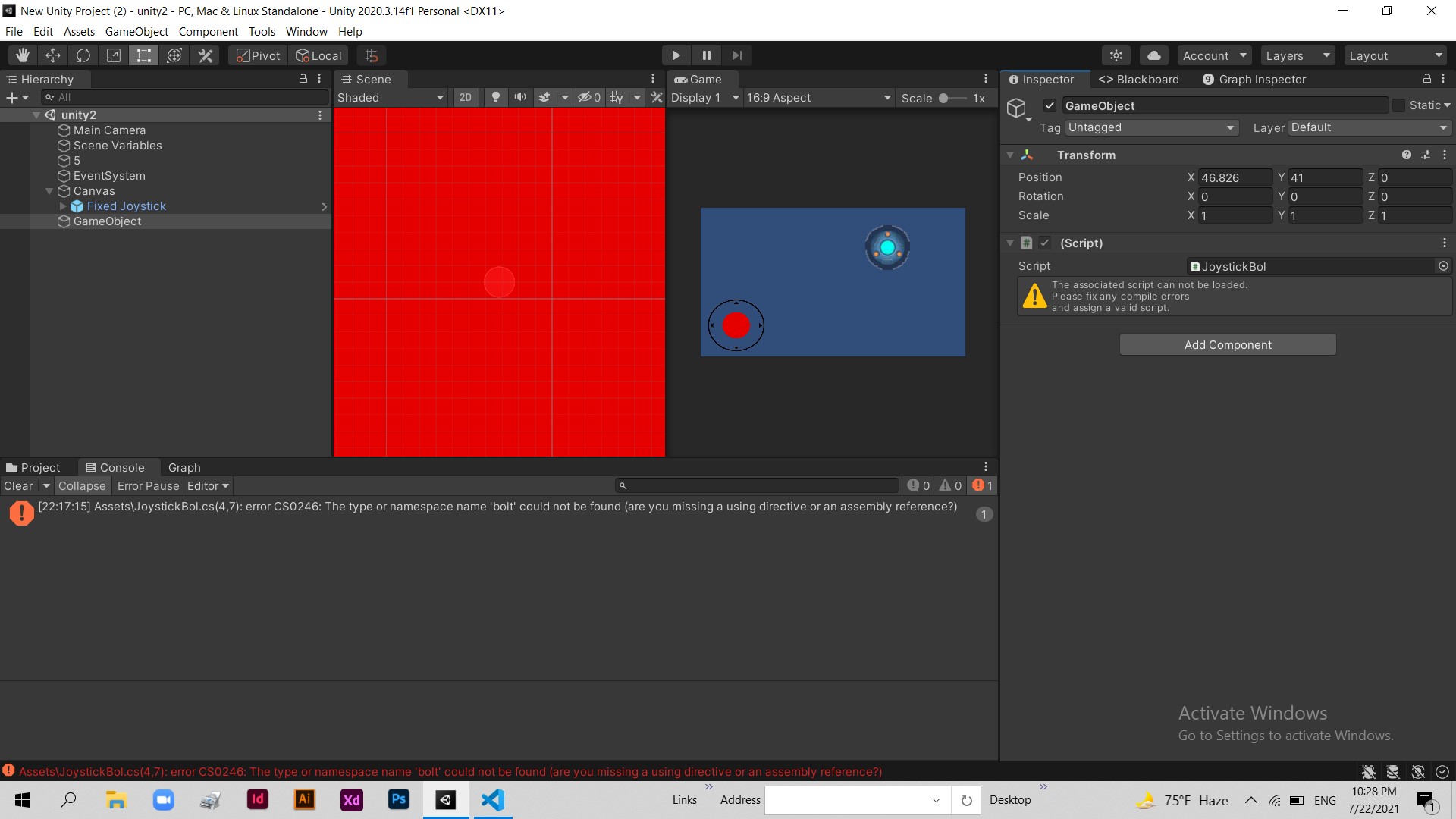Switch to the Graph tab

(x=184, y=468)
